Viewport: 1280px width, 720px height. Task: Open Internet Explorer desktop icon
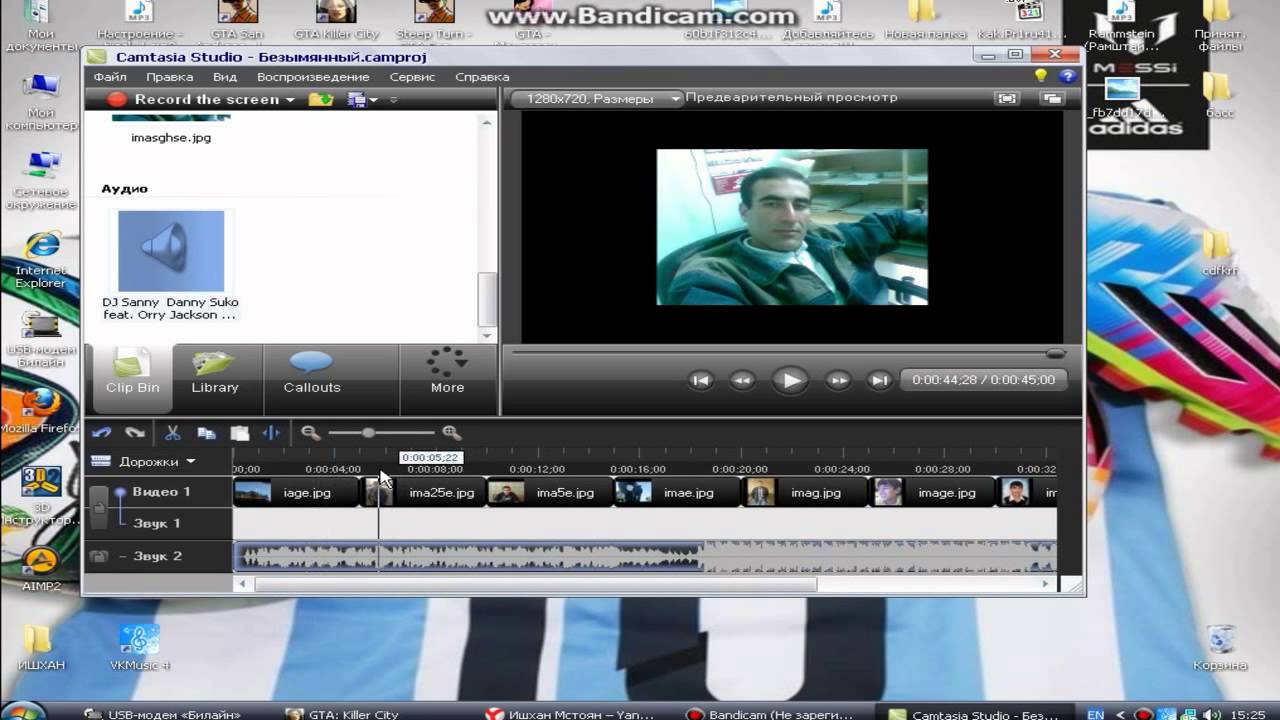[x=41, y=258]
